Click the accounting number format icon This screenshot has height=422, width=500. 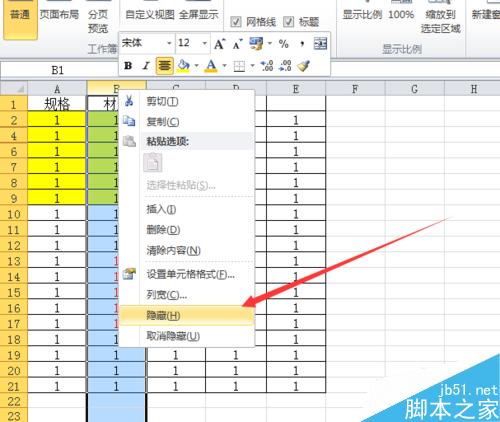coord(256,43)
